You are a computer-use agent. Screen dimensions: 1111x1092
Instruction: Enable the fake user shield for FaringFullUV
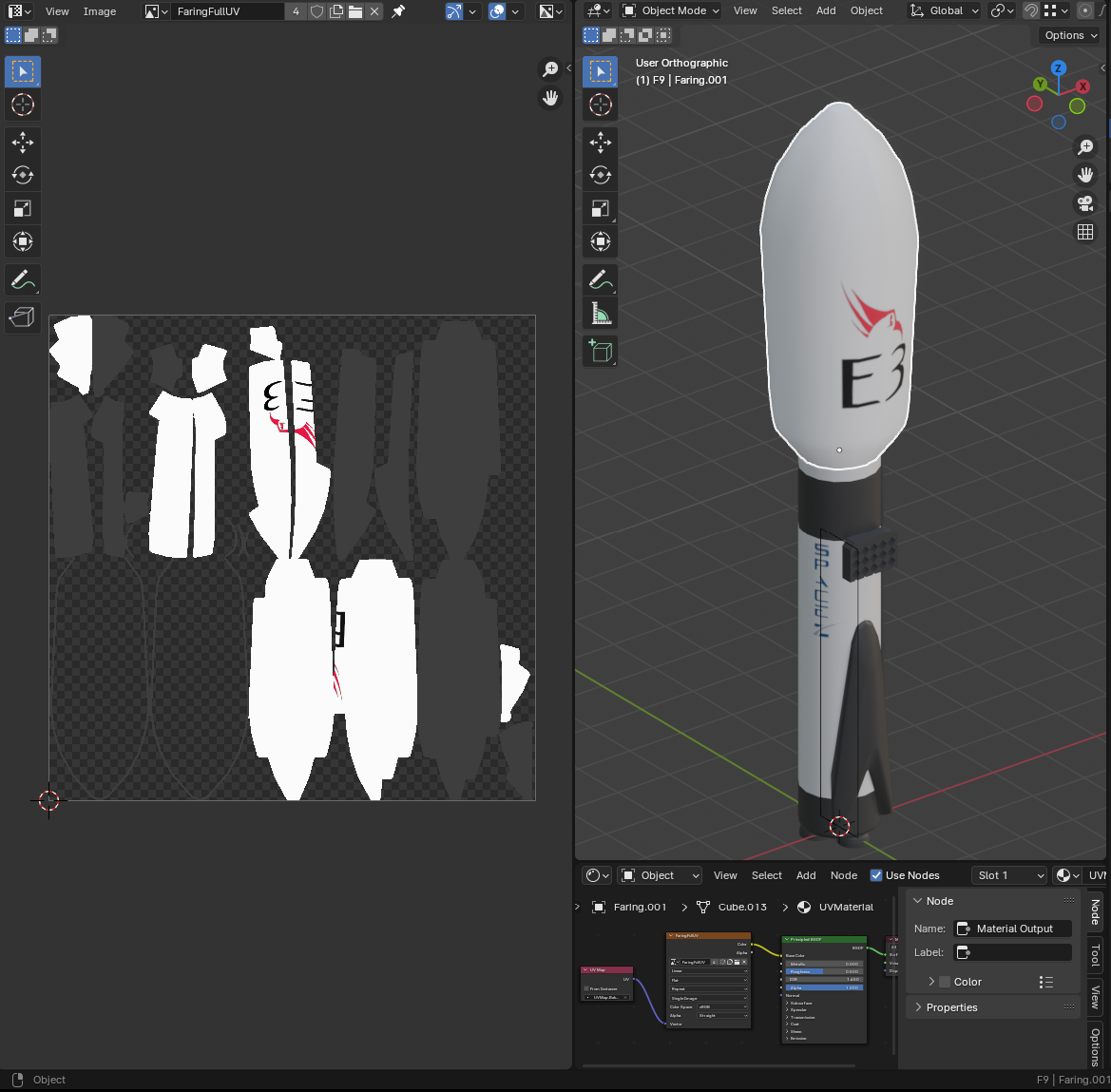point(315,10)
